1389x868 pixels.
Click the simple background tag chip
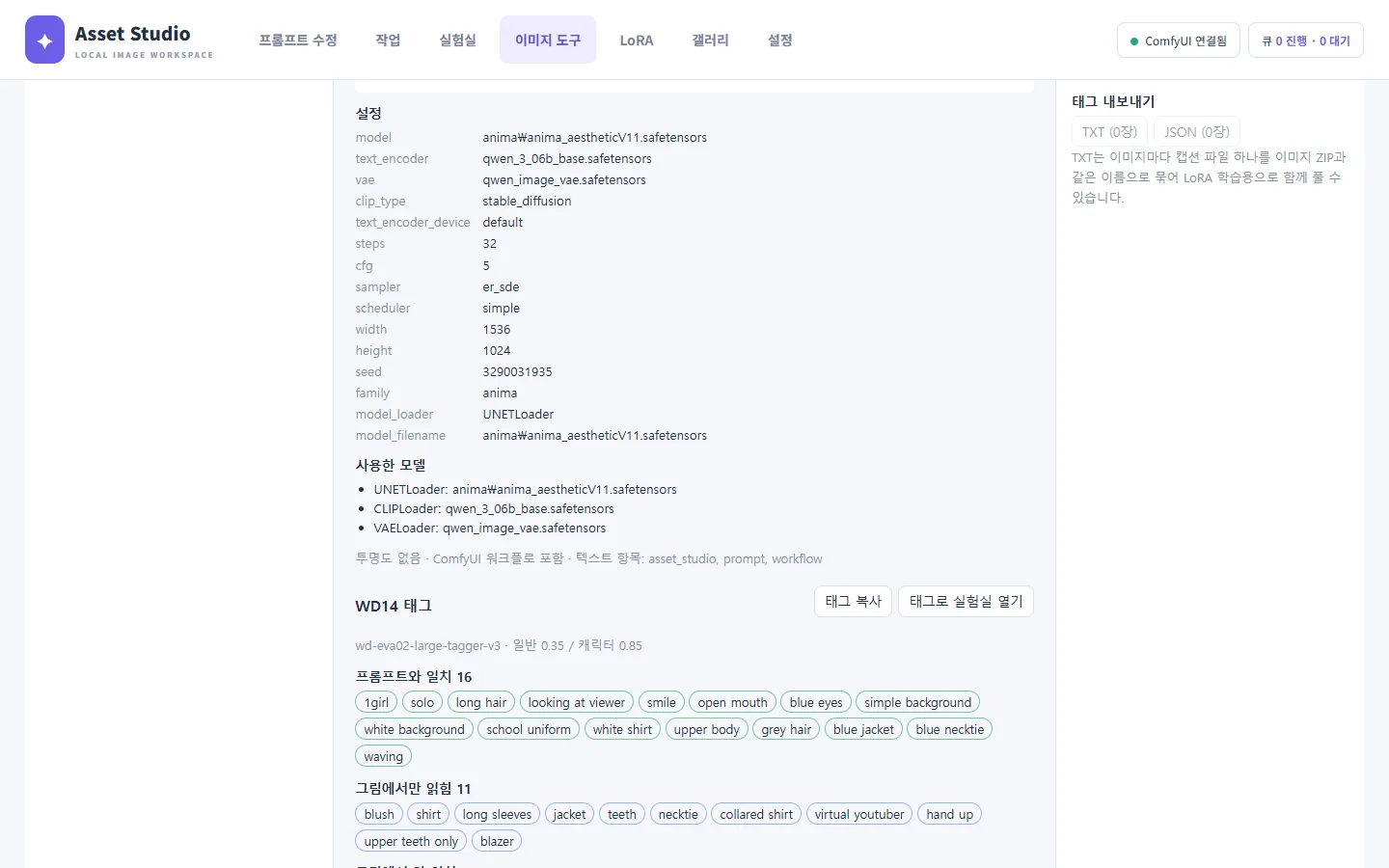coord(918,702)
